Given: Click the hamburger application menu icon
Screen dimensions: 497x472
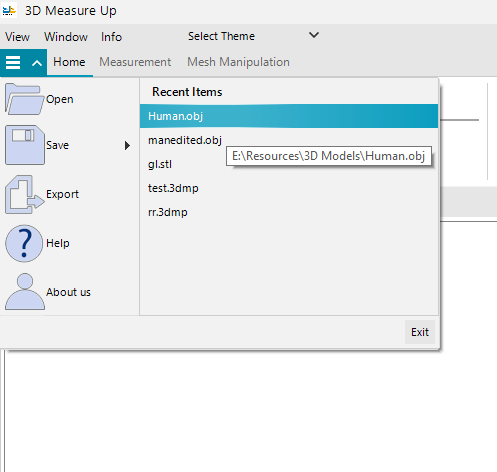Looking at the screenshot, I should (13, 62).
